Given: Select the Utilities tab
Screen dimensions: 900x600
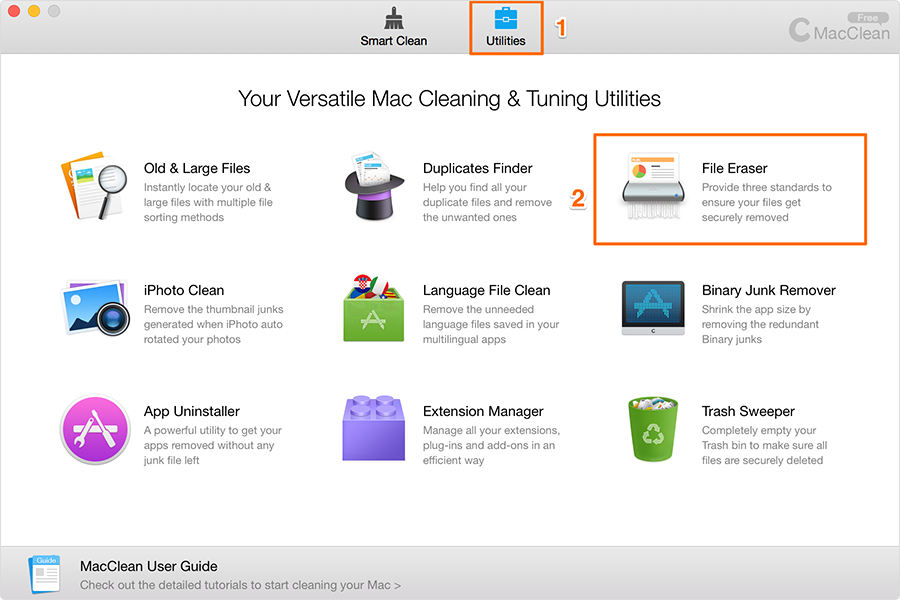Looking at the screenshot, I should (x=506, y=27).
